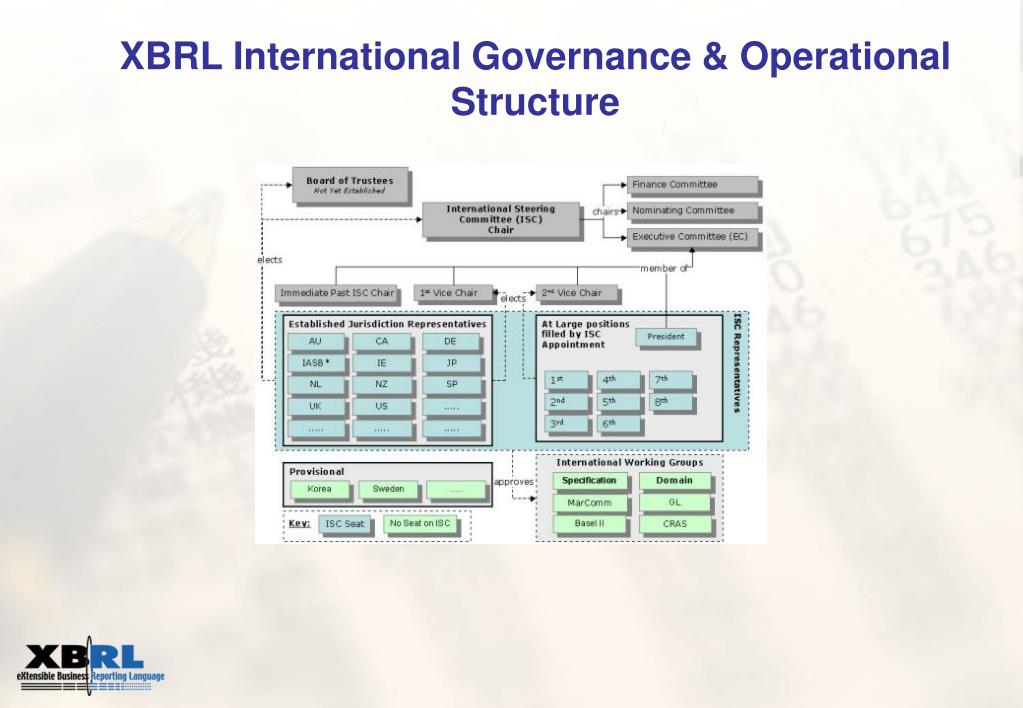The width and height of the screenshot is (1023, 708).
Task: Click the XBRL logo
Action: tap(91, 664)
